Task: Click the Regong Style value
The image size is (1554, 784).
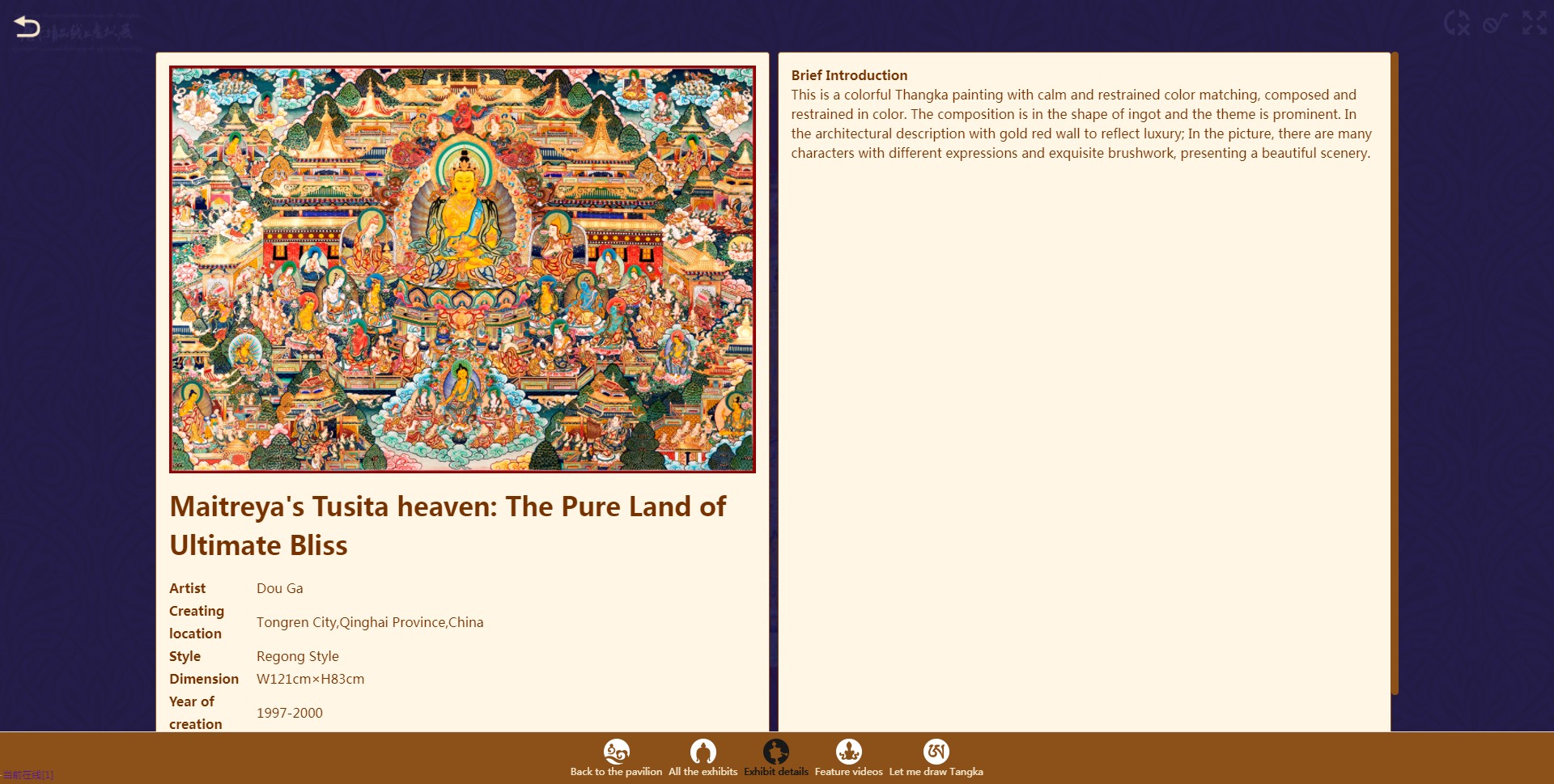Action: click(297, 656)
